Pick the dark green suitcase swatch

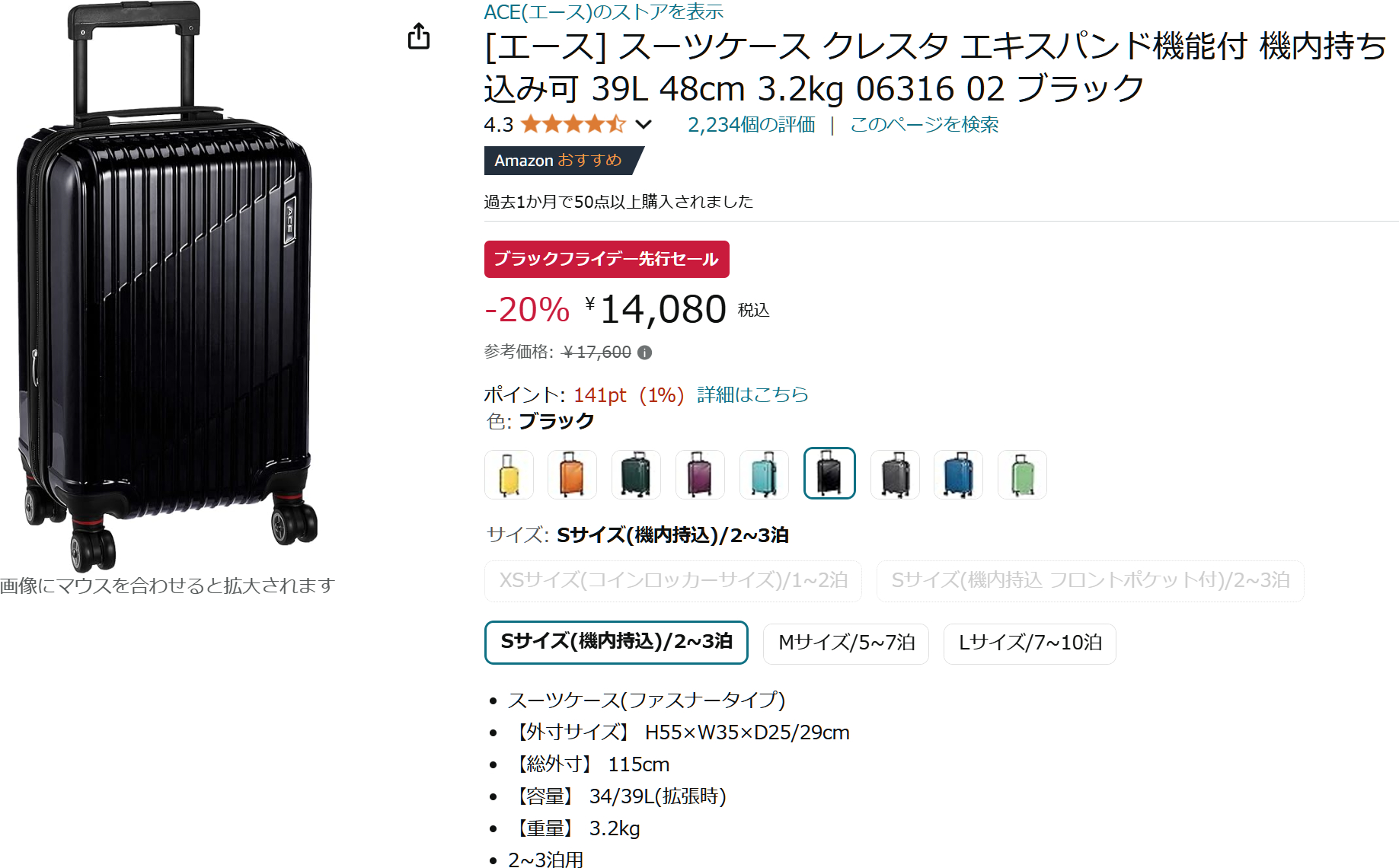click(x=636, y=474)
